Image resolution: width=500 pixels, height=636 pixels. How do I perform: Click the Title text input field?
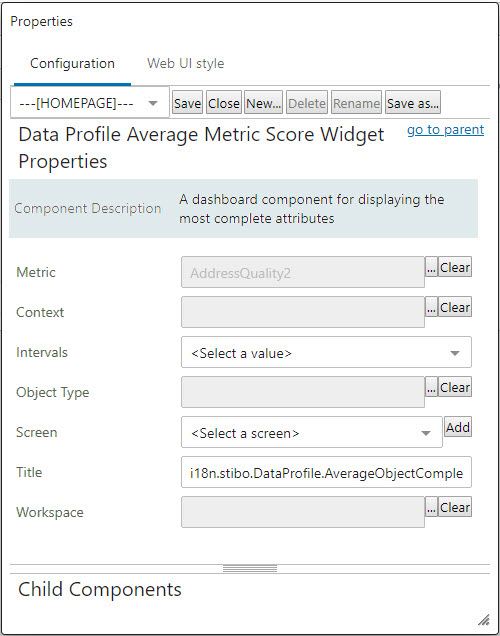coord(326,472)
